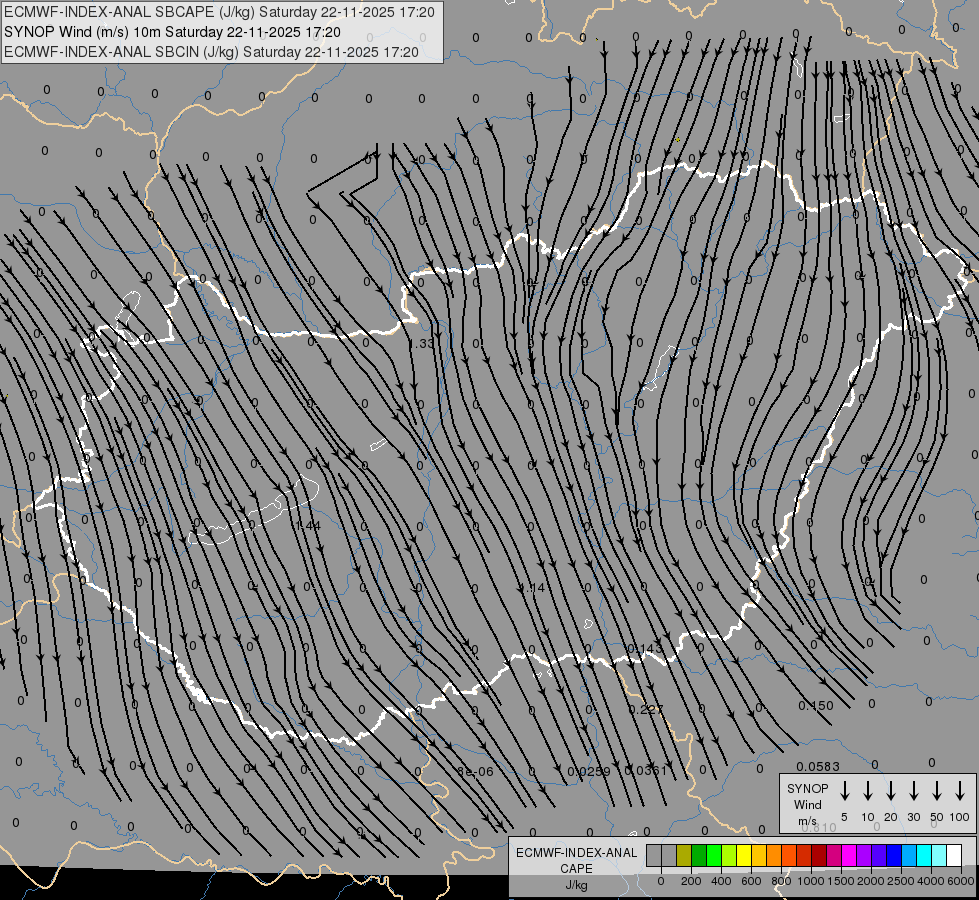
Task: Click the 50 m/s wind arrow in legend
Action: 937,790
